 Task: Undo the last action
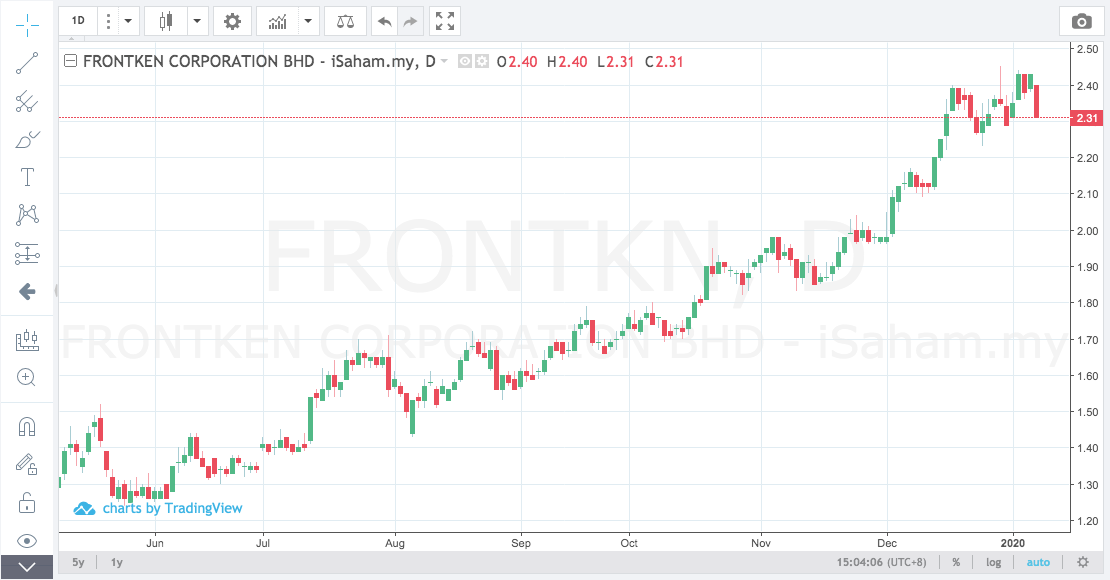click(x=384, y=21)
